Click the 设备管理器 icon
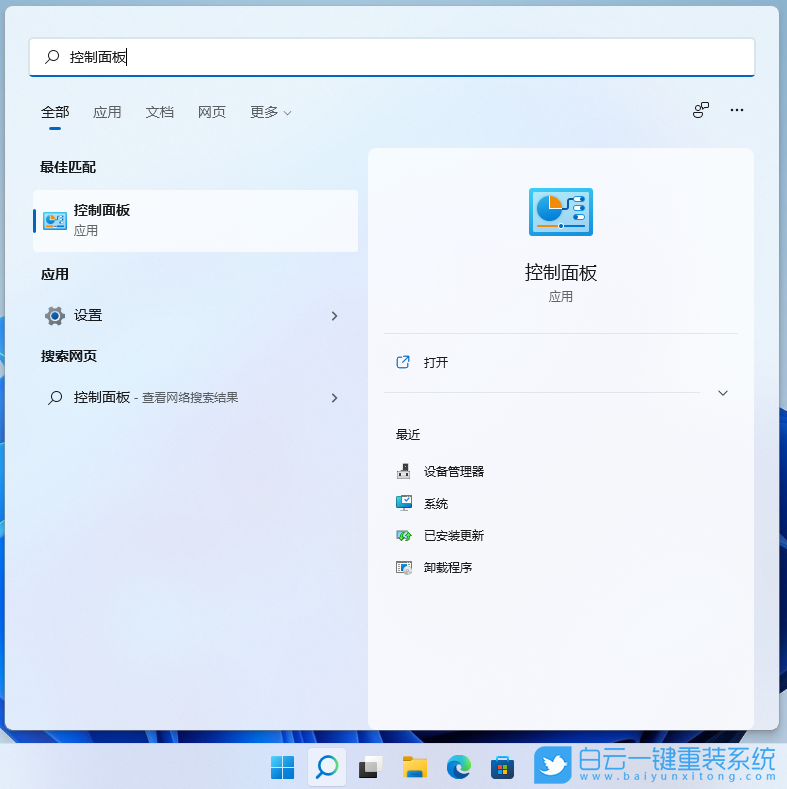Viewport: 787px width, 789px height. pos(404,471)
